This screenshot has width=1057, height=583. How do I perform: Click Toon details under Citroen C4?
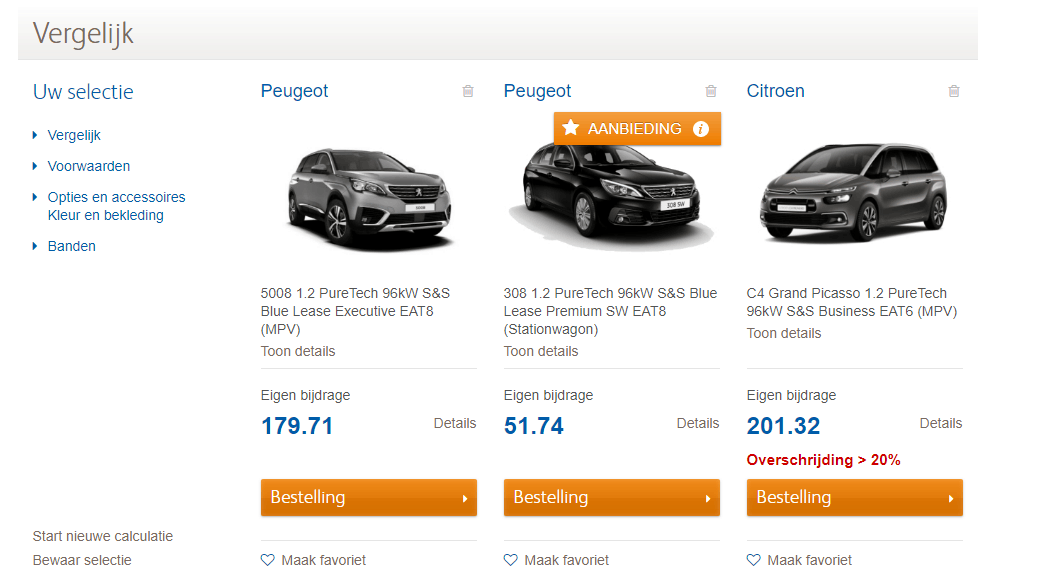(784, 333)
